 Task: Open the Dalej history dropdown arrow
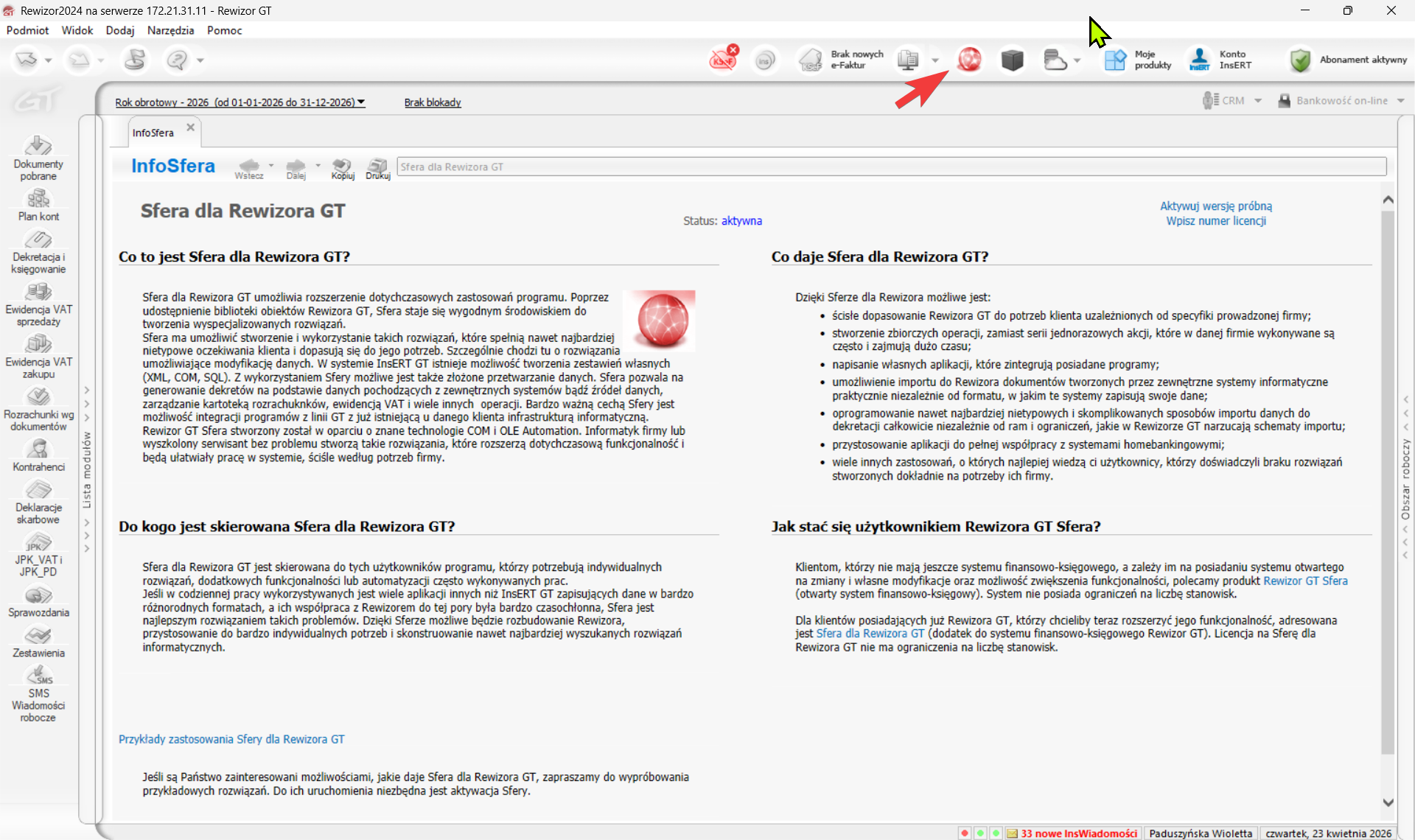tap(318, 166)
